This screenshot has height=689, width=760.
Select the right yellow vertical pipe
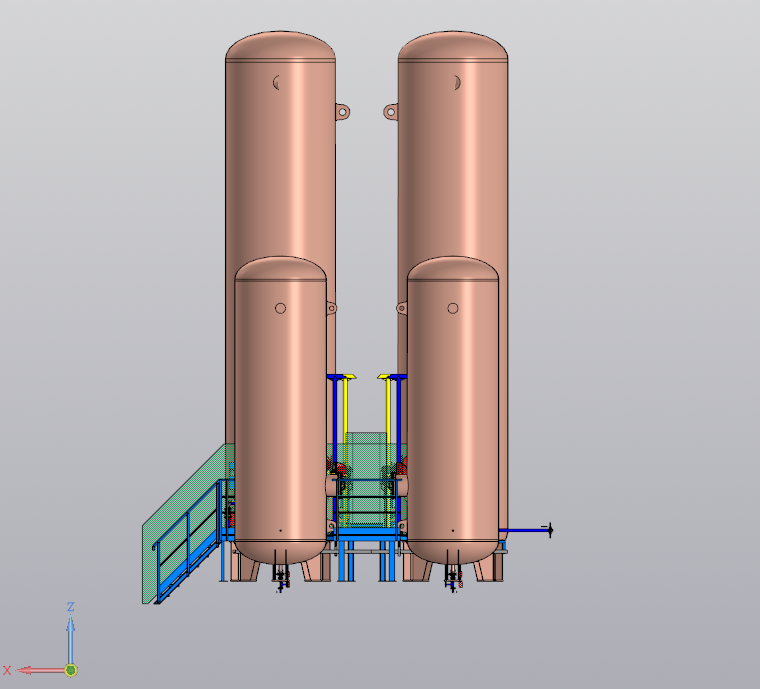click(387, 410)
